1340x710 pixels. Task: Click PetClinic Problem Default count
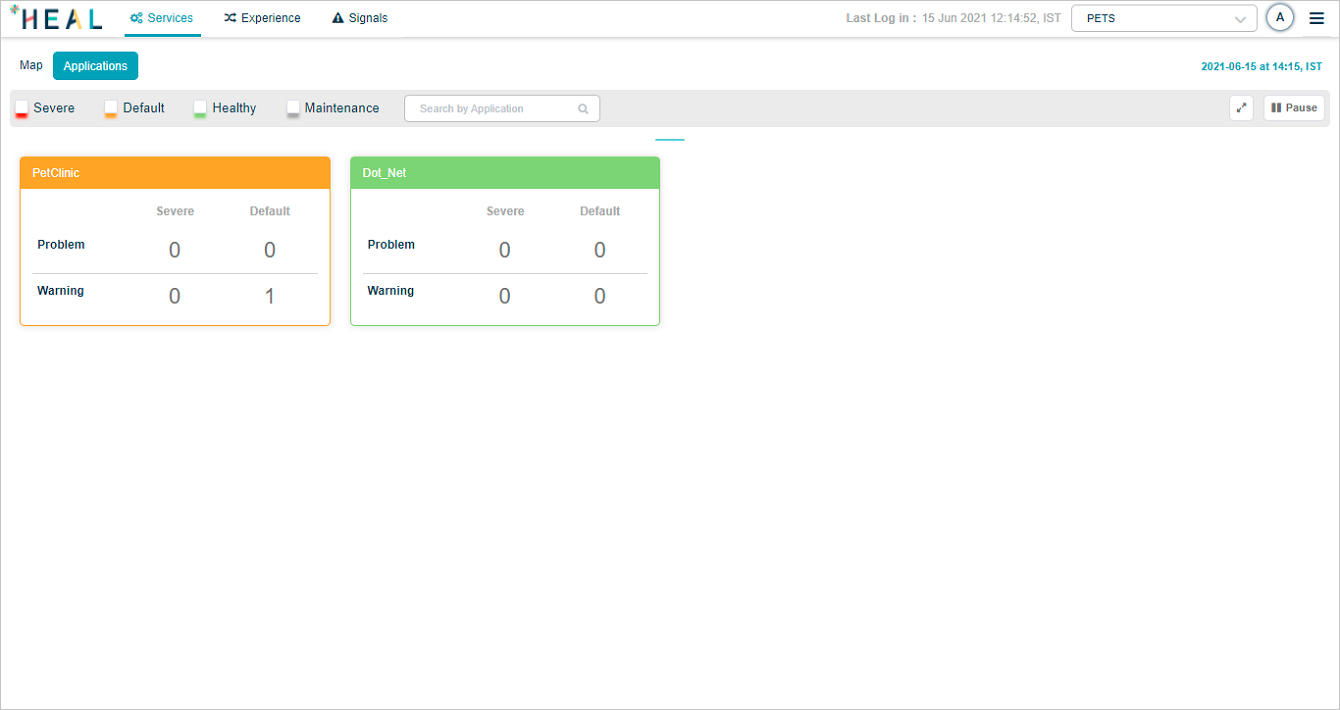270,250
